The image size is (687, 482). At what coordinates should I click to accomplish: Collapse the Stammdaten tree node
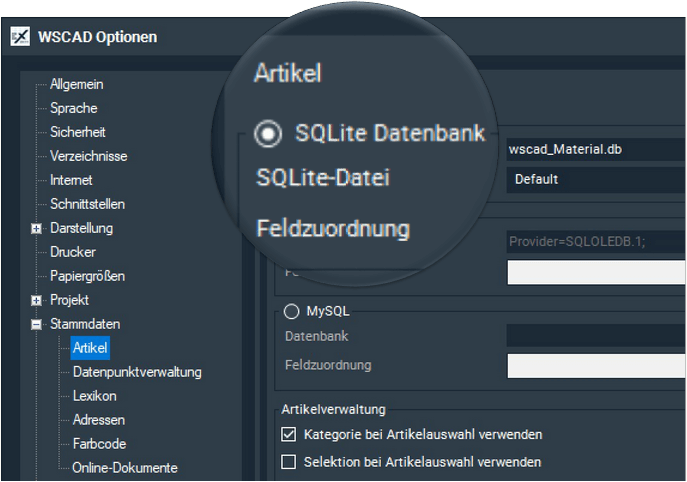(37, 325)
